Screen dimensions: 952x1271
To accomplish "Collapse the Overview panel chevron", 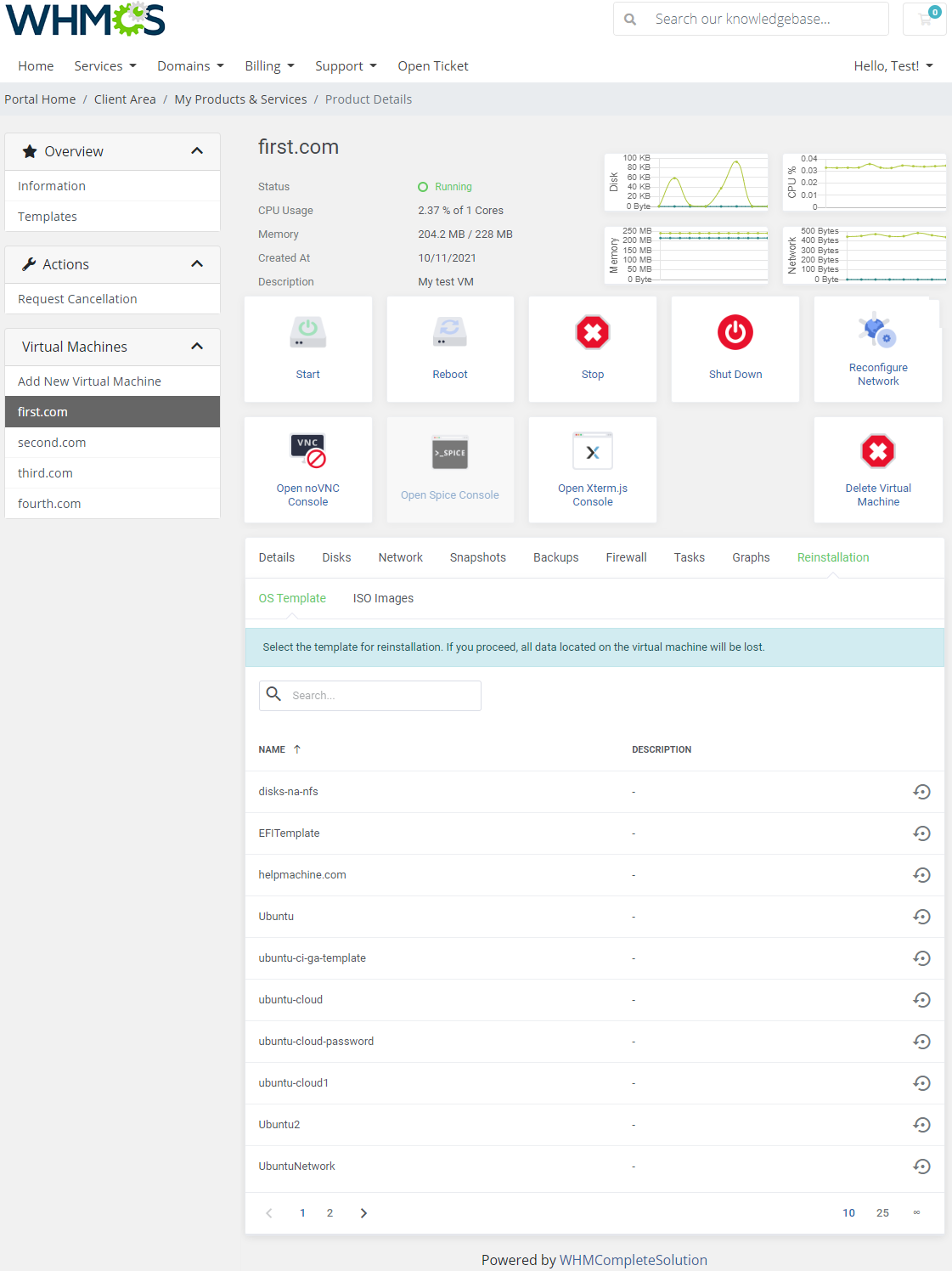I will (x=197, y=151).
